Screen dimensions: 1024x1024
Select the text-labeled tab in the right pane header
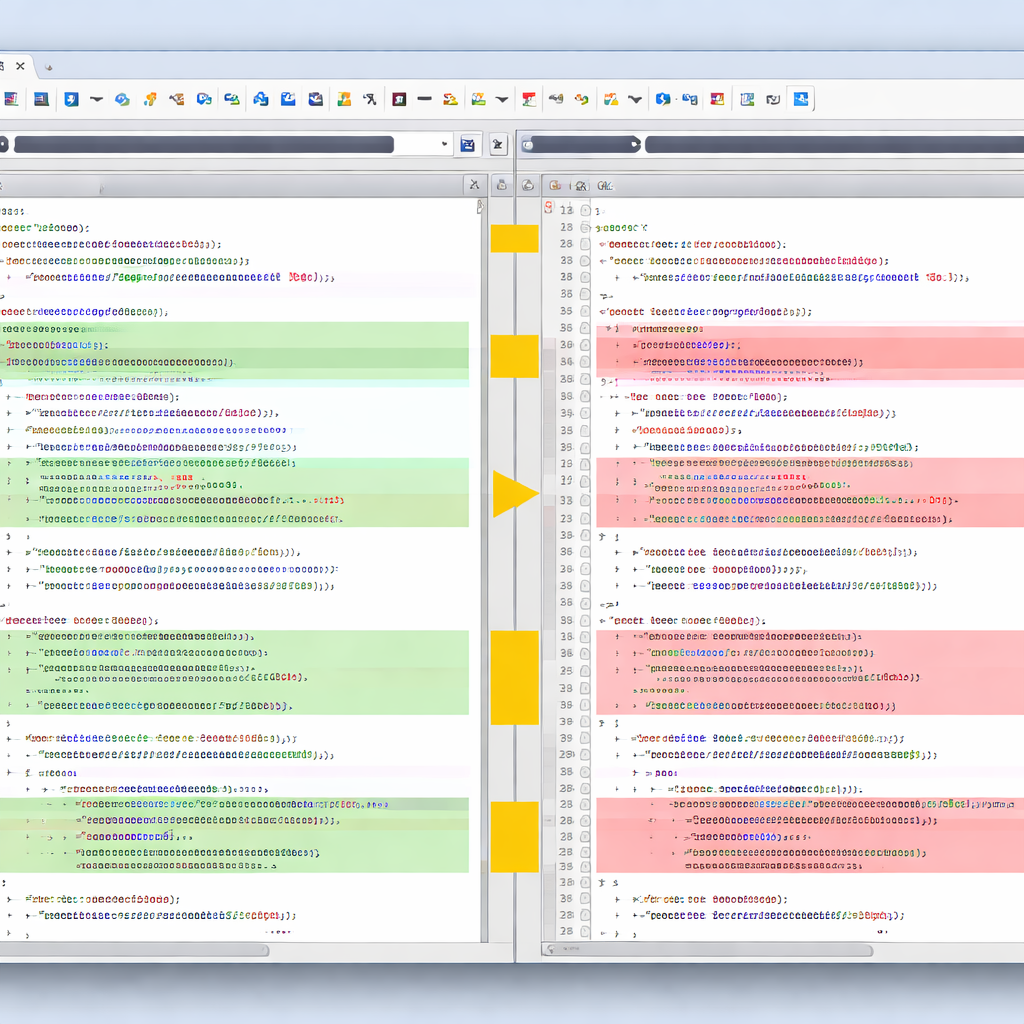(x=604, y=185)
